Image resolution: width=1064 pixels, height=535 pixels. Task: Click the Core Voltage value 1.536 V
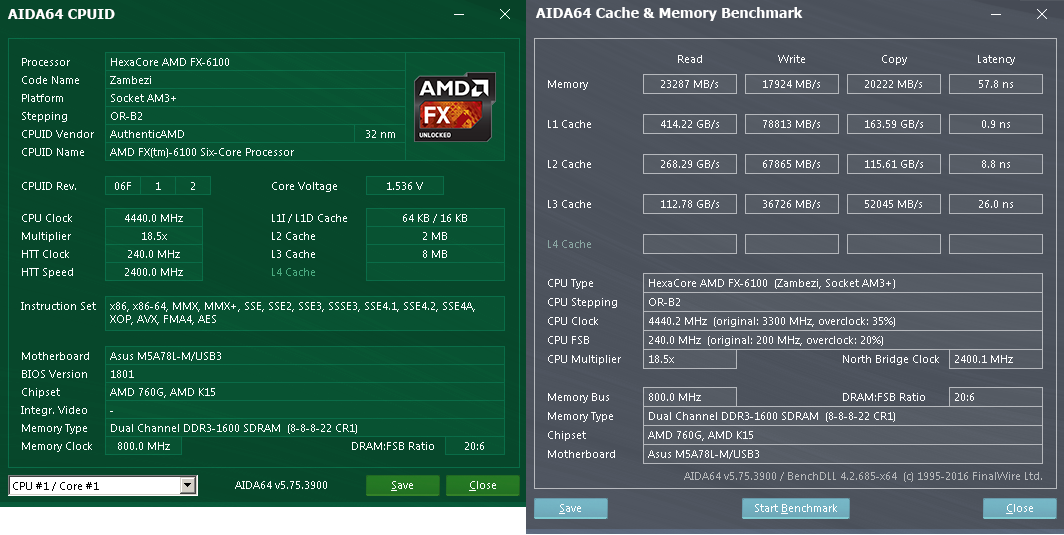click(404, 186)
